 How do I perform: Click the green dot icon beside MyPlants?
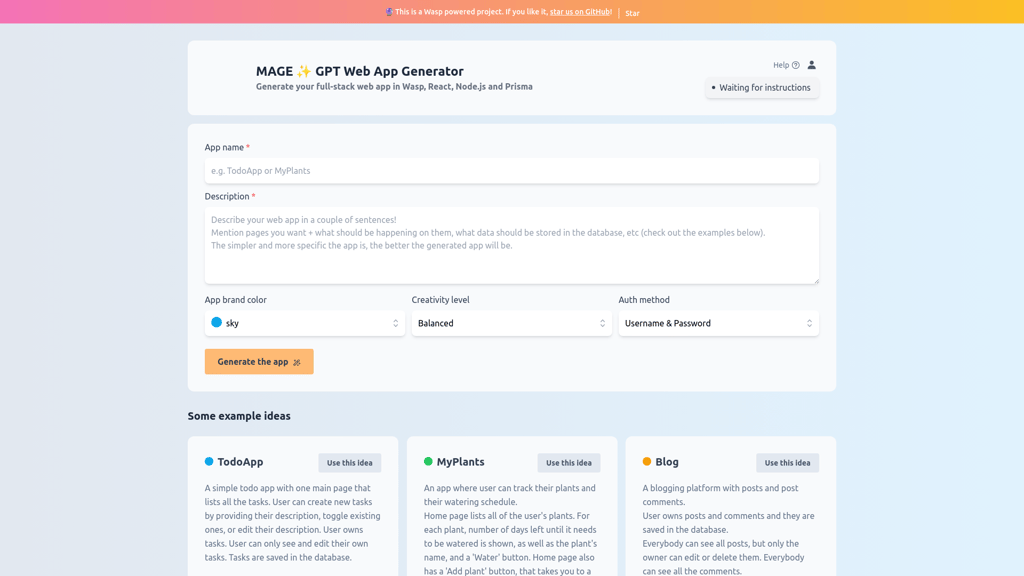pyautogui.click(x=429, y=462)
